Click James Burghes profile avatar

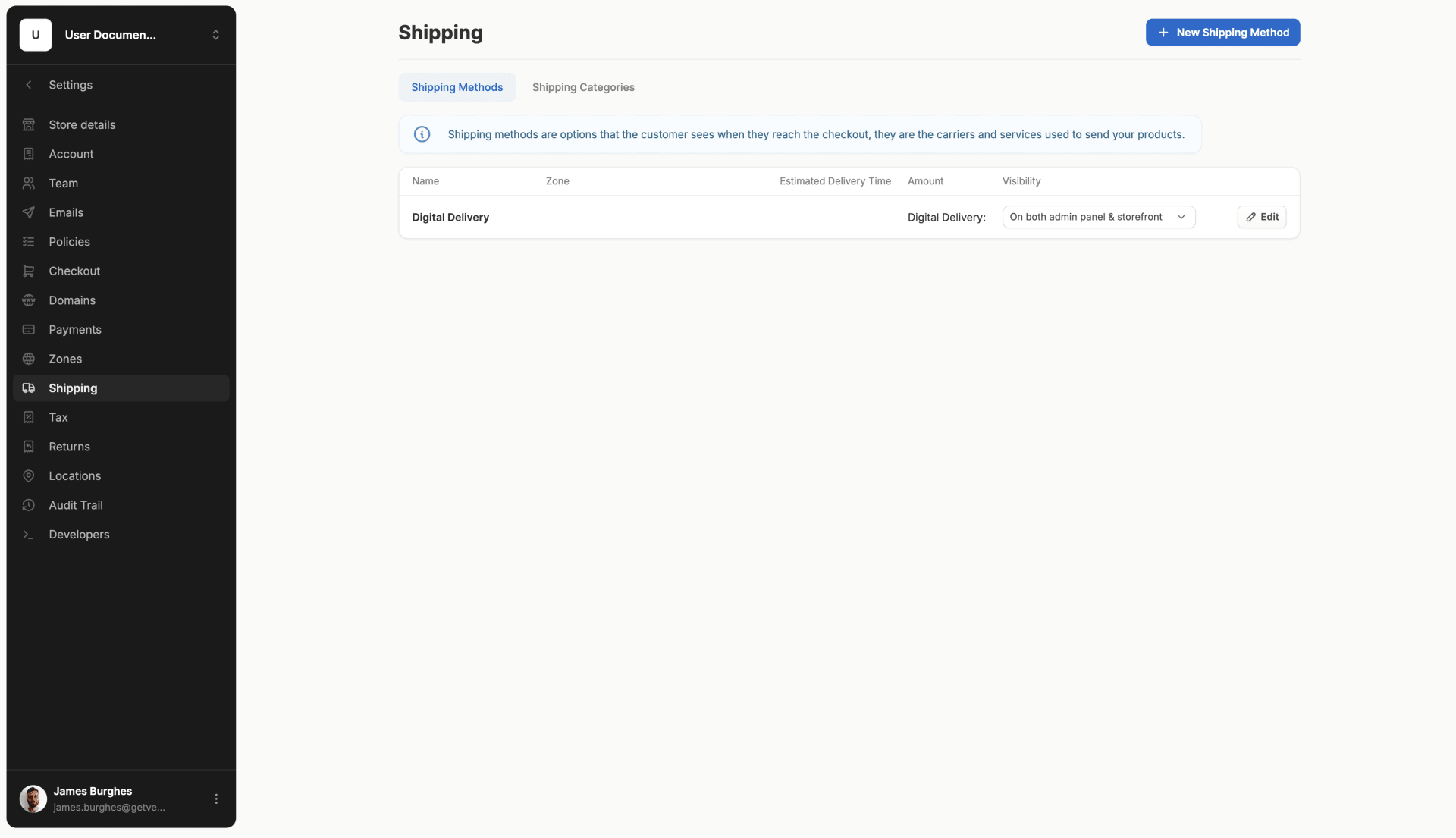[x=33, y=799]
